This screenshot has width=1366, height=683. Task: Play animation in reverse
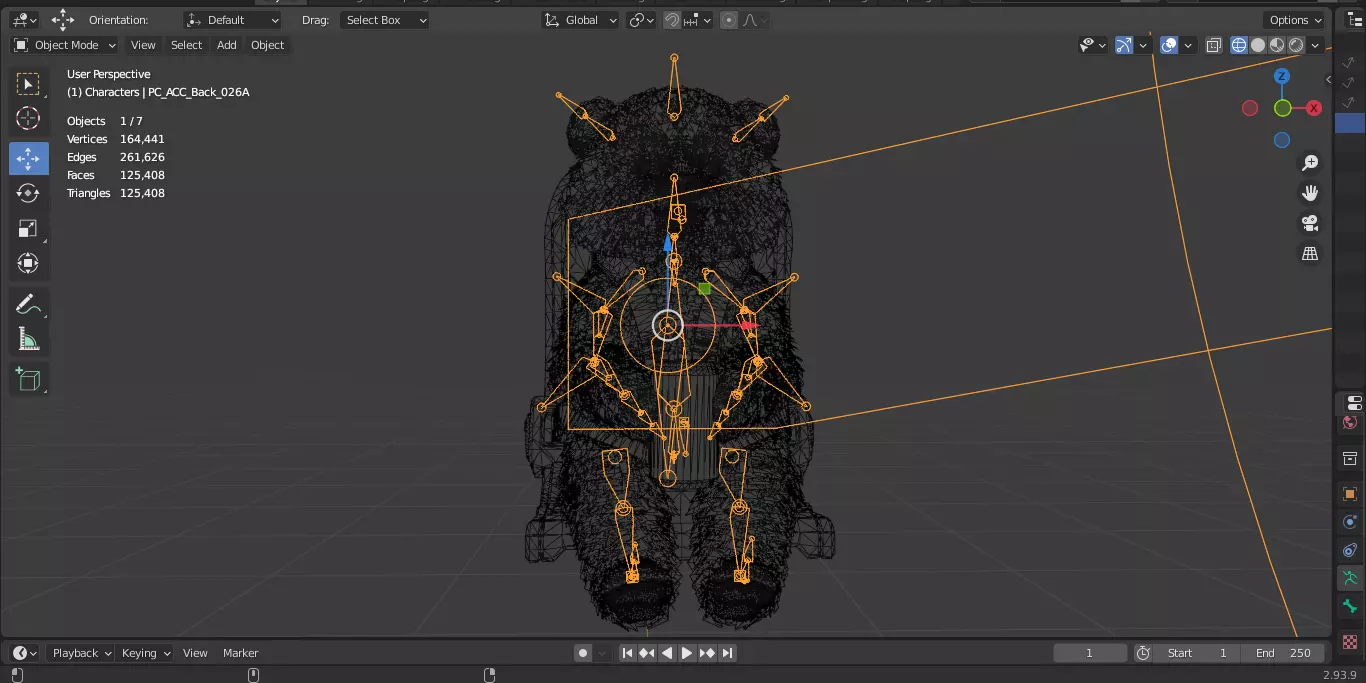tap(667, 653)
